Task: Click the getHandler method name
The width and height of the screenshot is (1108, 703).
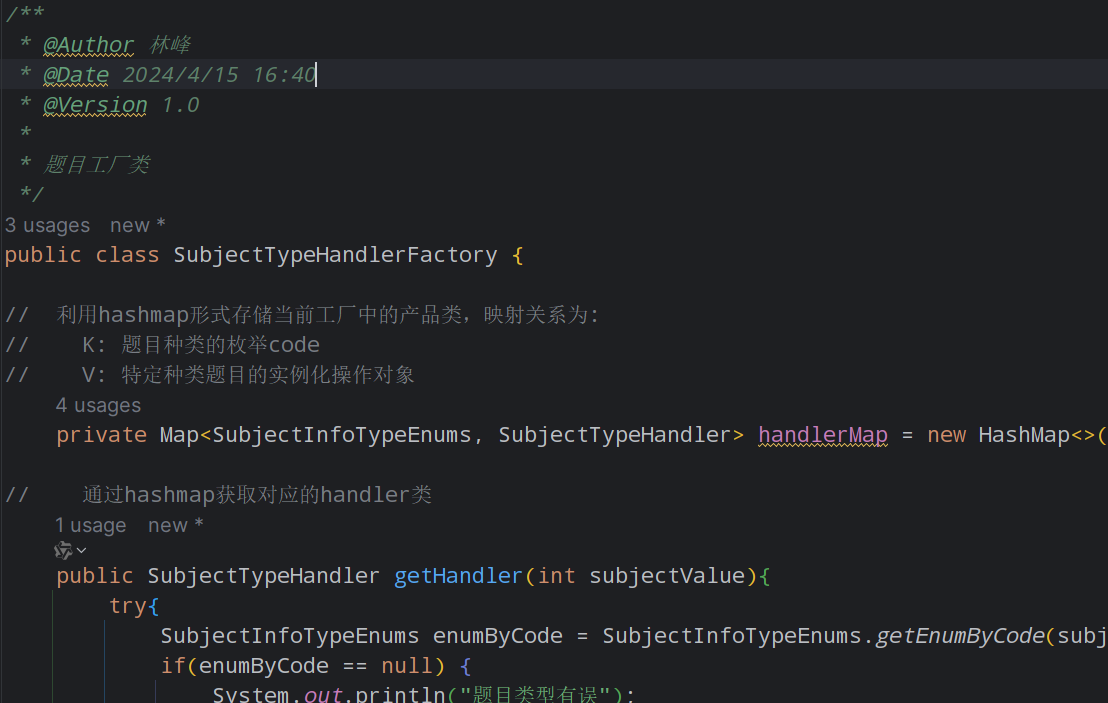Action: [457, 575]
